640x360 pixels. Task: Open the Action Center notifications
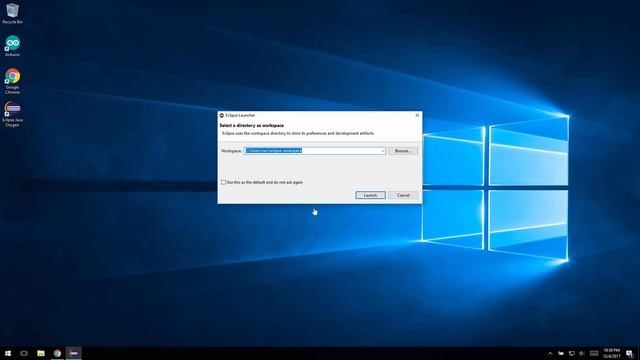point(629,353)
